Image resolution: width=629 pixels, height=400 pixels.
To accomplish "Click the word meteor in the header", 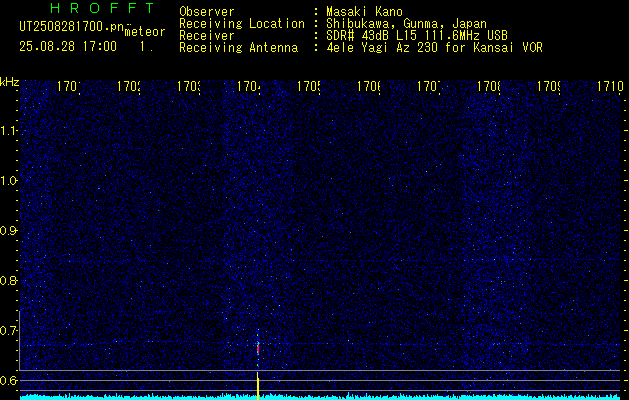I will [x=145, y=32].
